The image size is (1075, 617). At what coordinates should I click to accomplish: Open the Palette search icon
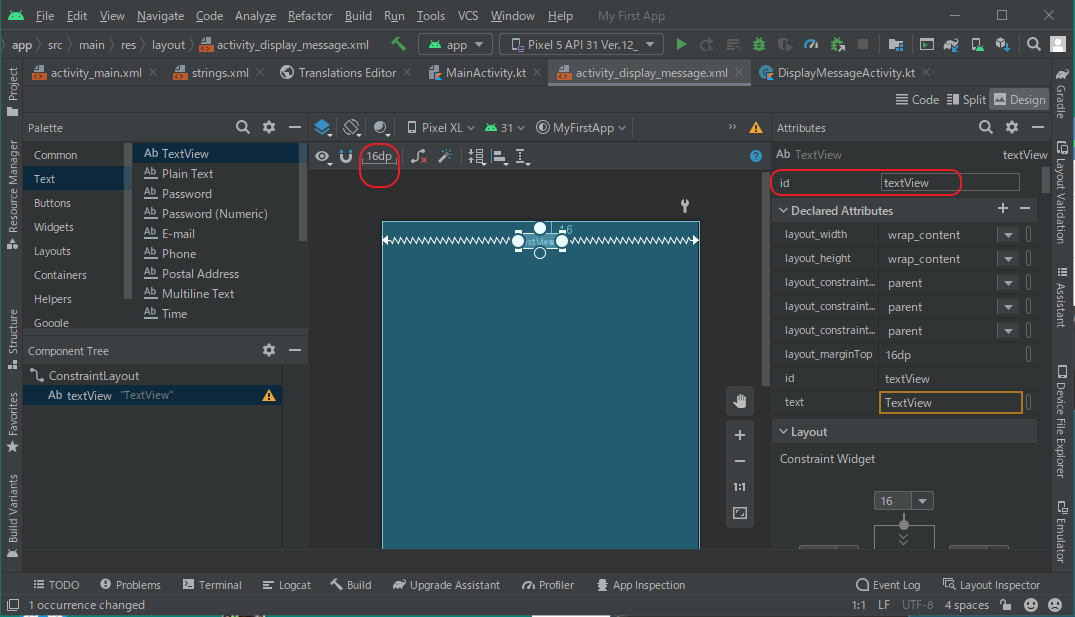243,128
